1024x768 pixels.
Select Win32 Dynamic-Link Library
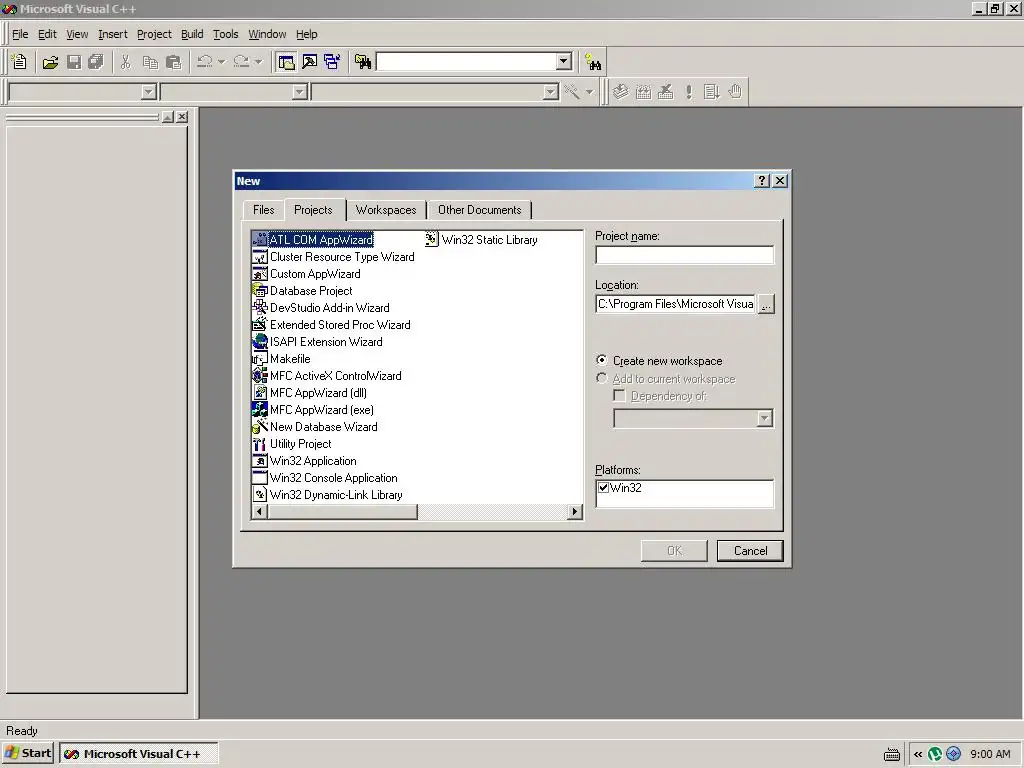[x=328, y=494]
